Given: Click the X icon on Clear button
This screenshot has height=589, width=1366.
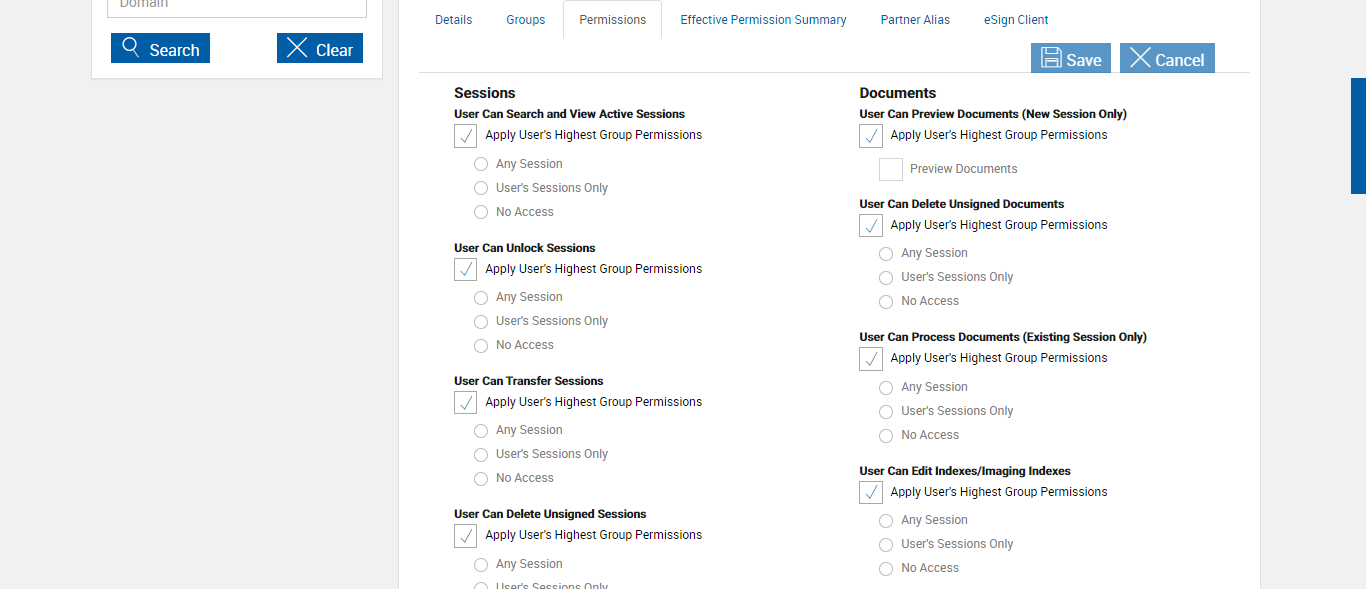Looking at the screenshot, I should pyautogui.click(x=297, y=48).
